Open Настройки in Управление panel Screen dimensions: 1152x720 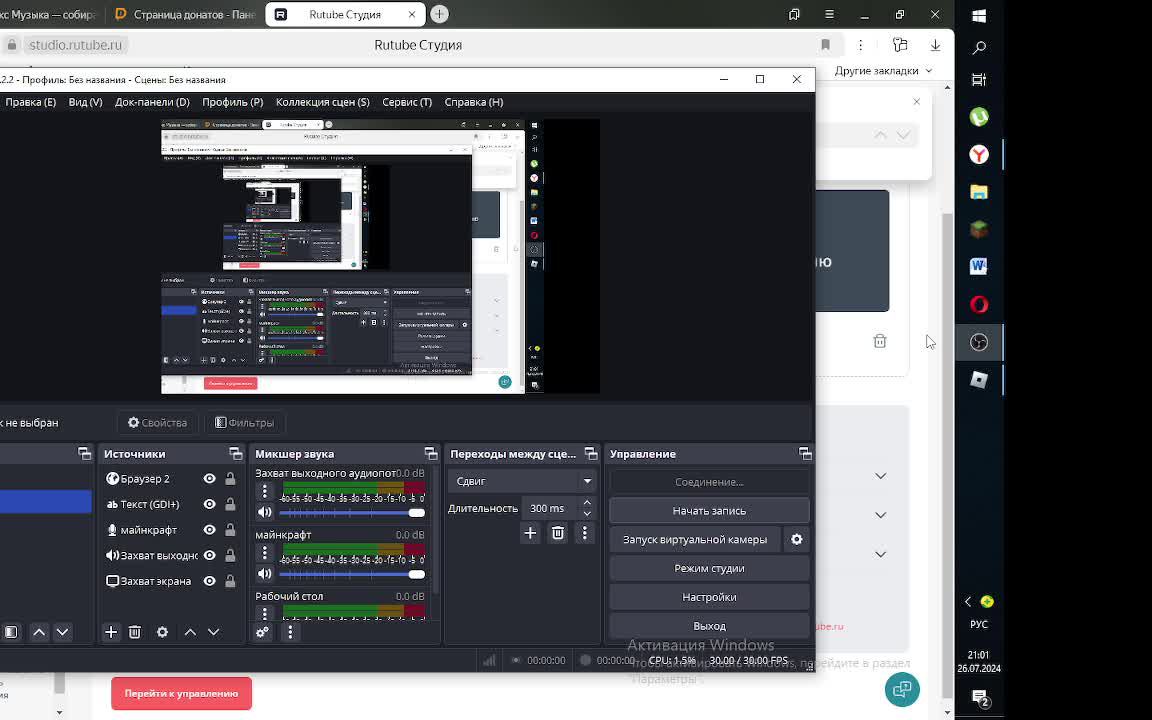(709, 597)
